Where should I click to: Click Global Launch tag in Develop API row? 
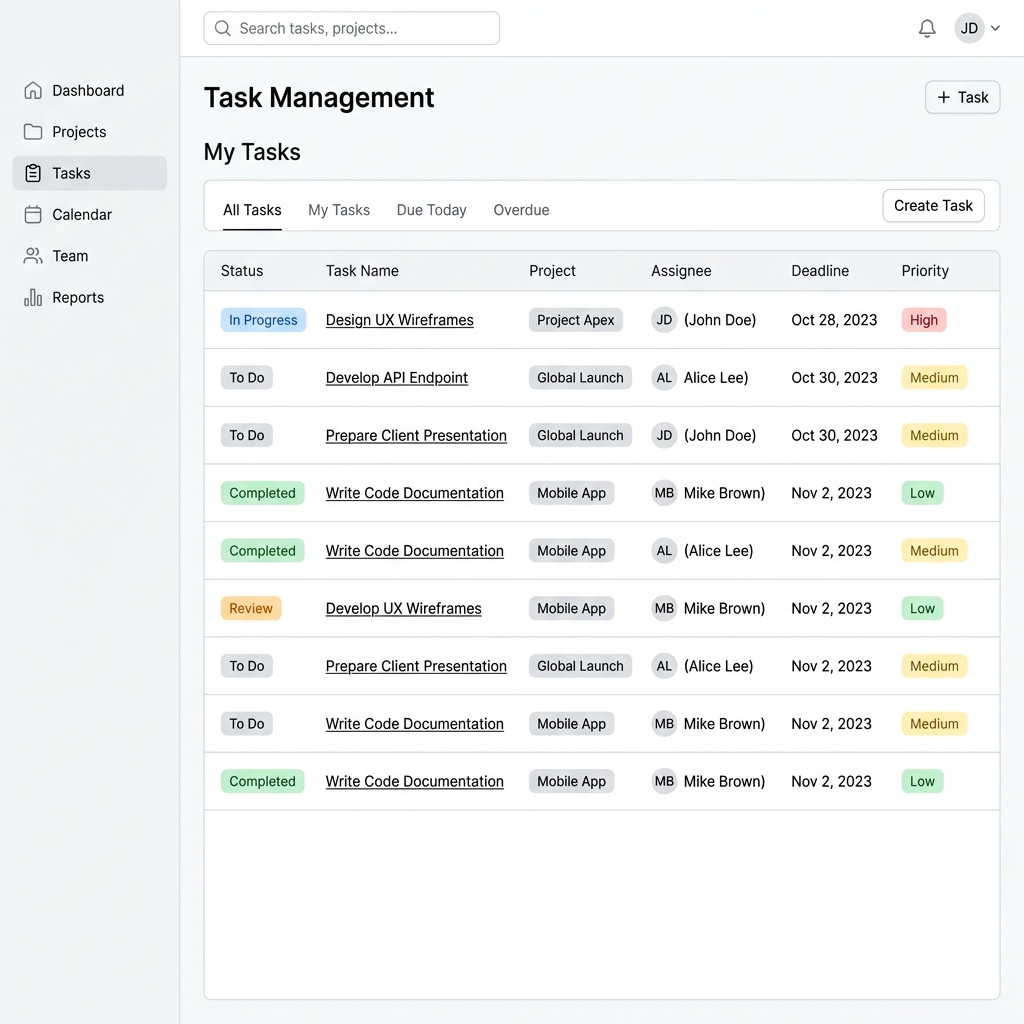click(x=580, y=377)
